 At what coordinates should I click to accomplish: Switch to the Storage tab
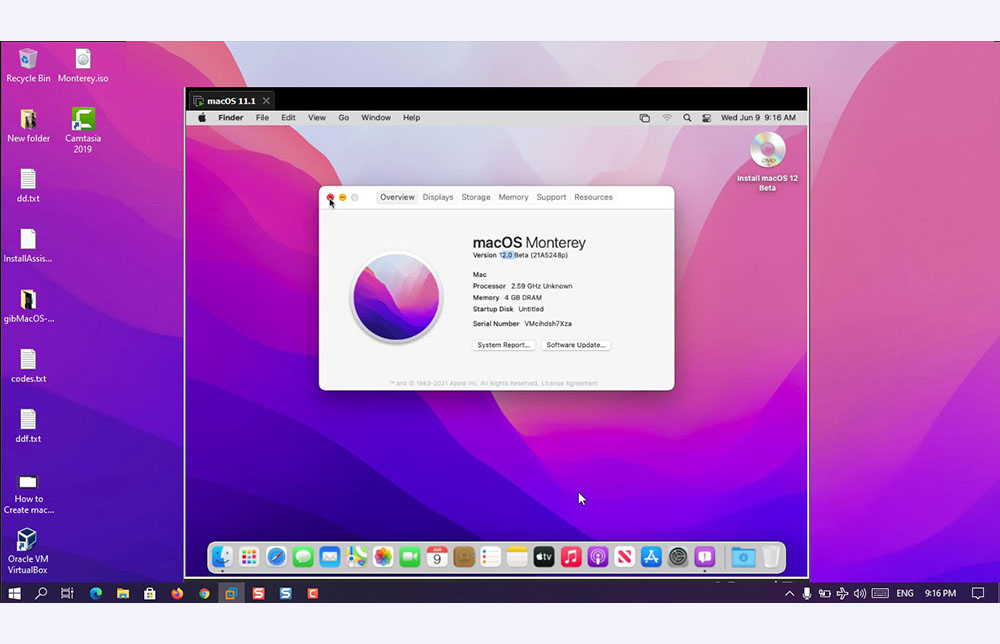pos(475,197)
